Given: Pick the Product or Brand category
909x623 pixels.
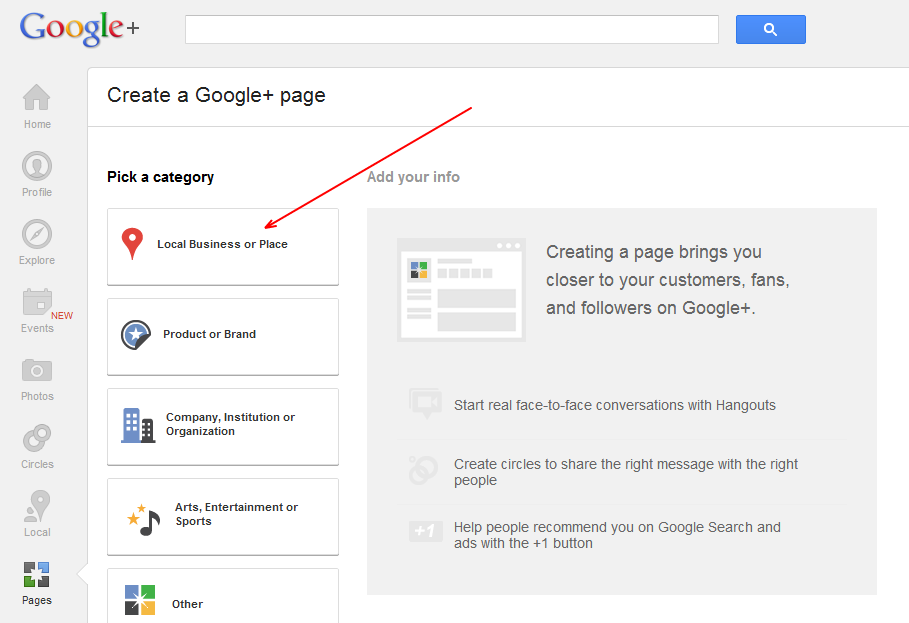Looking at the screenshot, I should coord(223,336).
